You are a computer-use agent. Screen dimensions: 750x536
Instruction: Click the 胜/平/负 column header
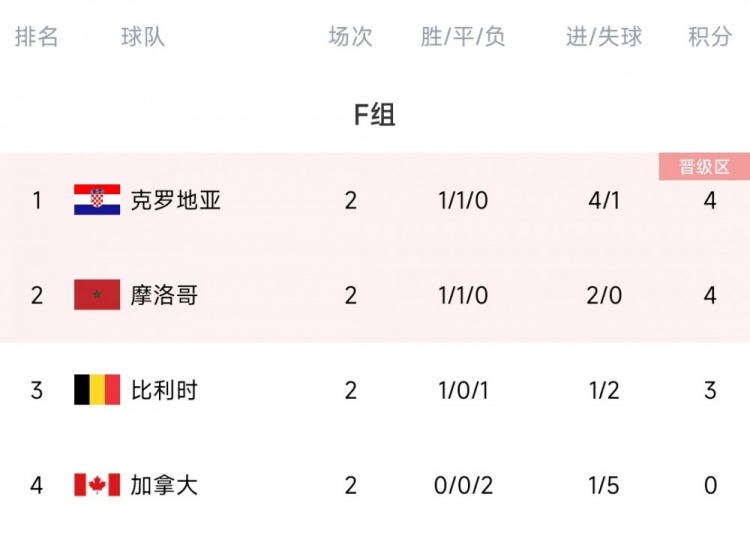463,37
